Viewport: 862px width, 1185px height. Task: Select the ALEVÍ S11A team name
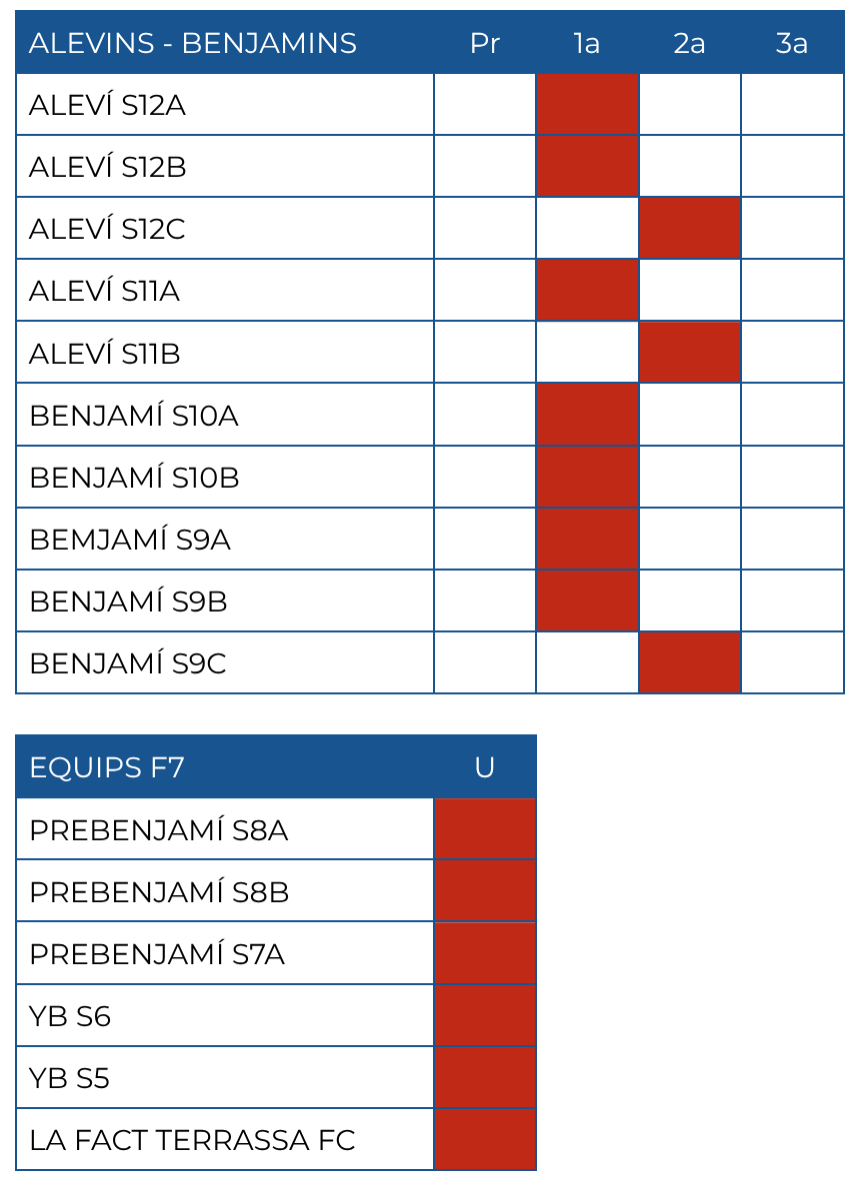click(x=105, y=291)
